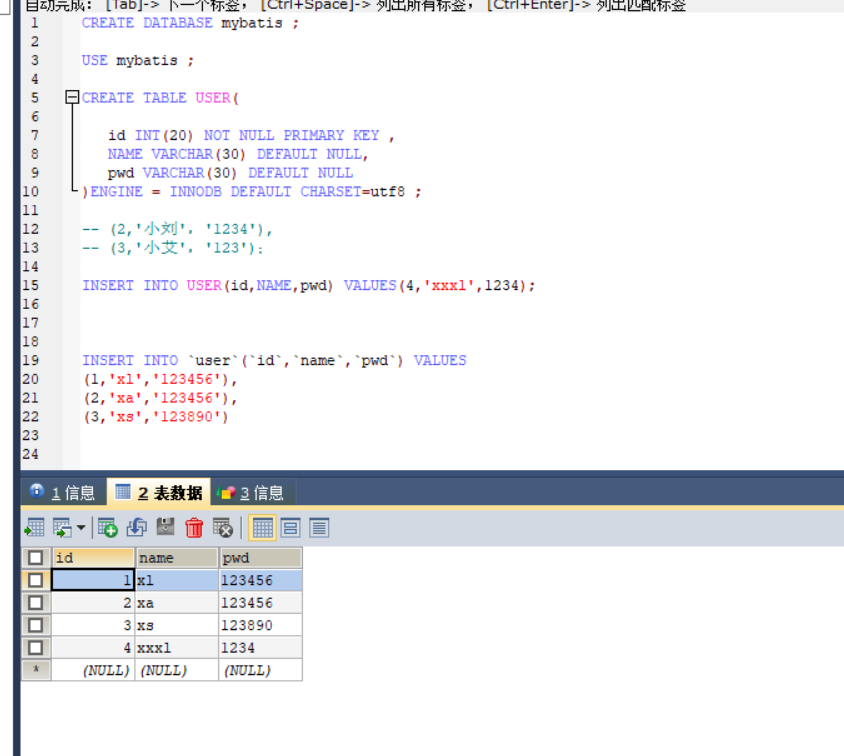Click the 'id INT(20) NOT NULL PRIMARY KEY' line
The image size is (844, 756).
251,135
